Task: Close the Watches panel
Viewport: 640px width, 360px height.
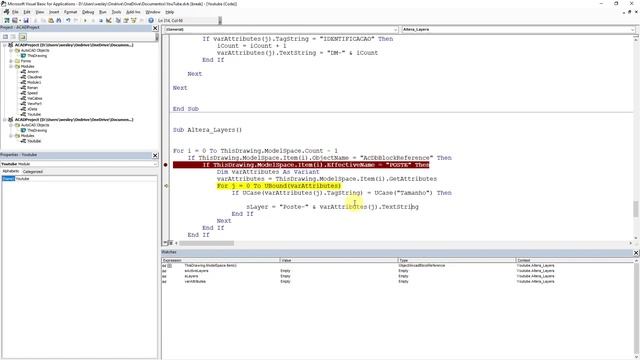Action: 636,253
